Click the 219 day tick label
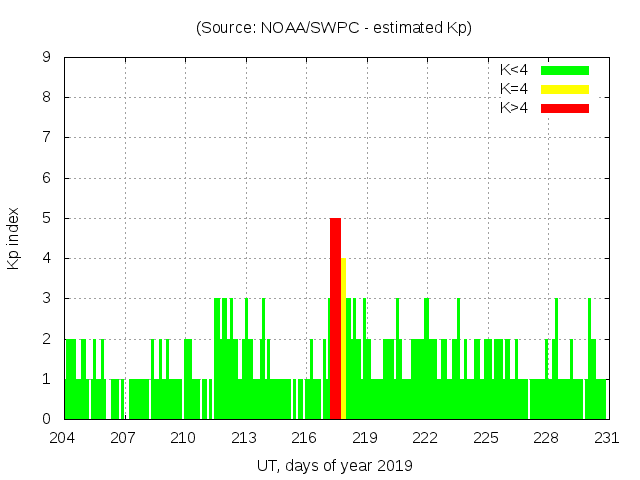 [x=365, y=438]
